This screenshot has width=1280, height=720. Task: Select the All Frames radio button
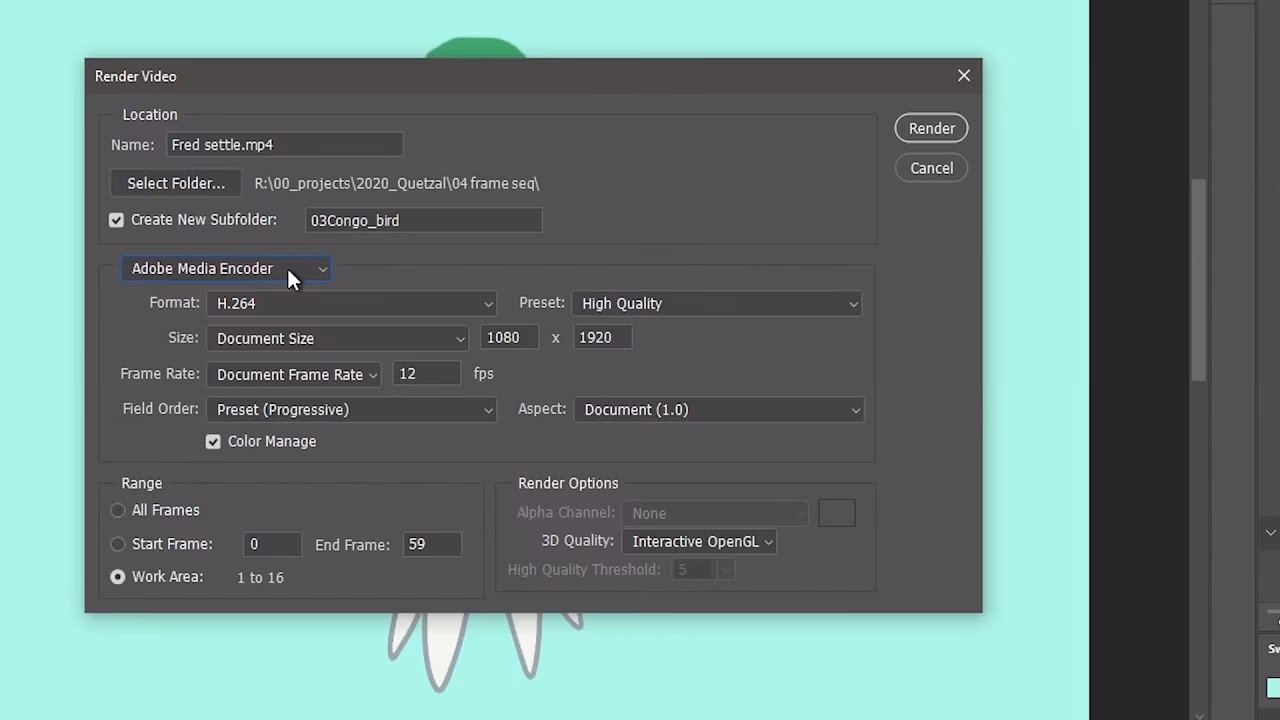(x=117, y=510)
